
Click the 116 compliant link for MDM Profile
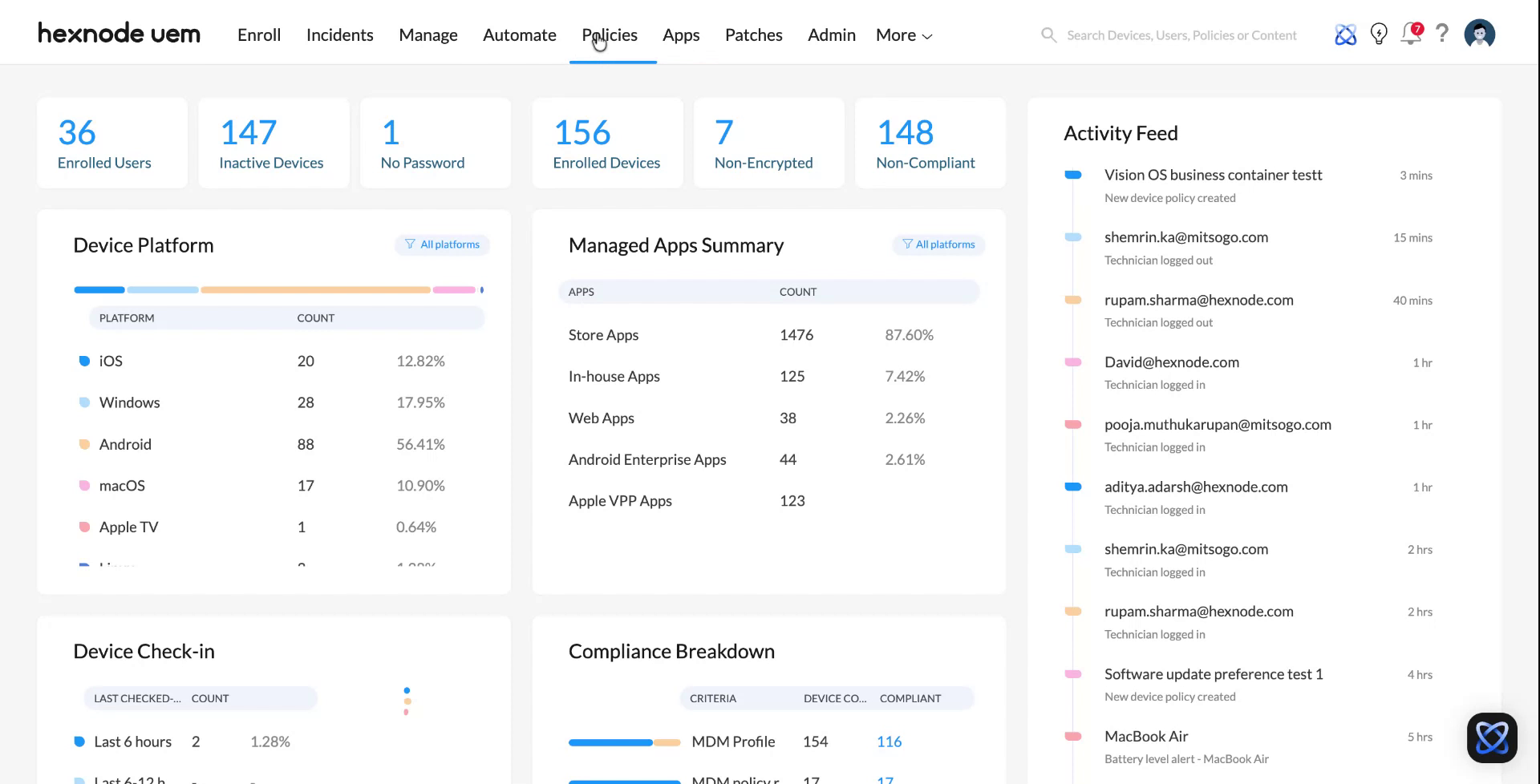[x=889, y=742]
